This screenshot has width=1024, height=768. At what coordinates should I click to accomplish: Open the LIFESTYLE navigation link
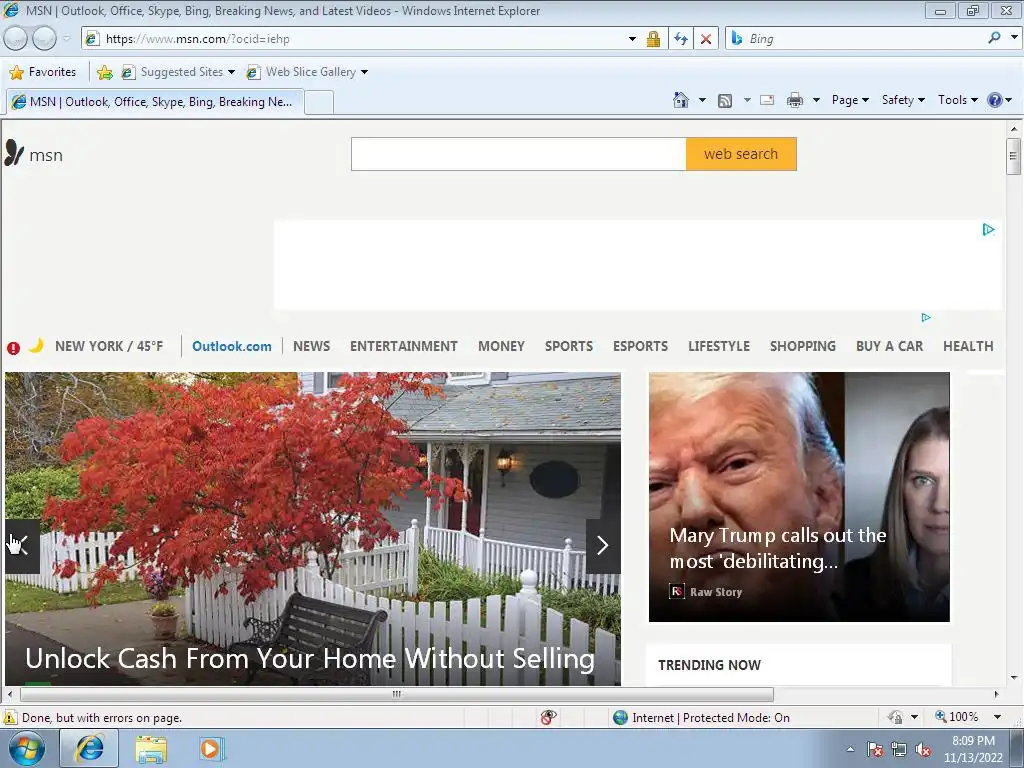click(719, 346)
